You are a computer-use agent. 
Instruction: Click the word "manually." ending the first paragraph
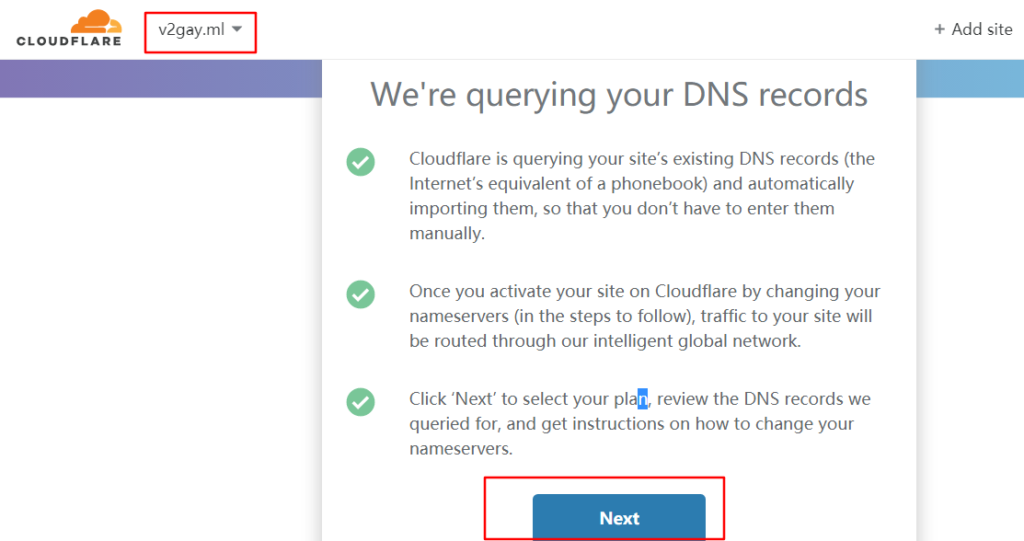[446, 234]
